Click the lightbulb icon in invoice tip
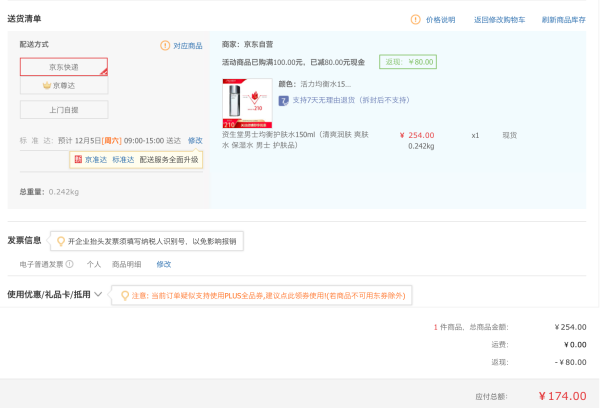This screenshot has width=600, height=408. point(60,241)
